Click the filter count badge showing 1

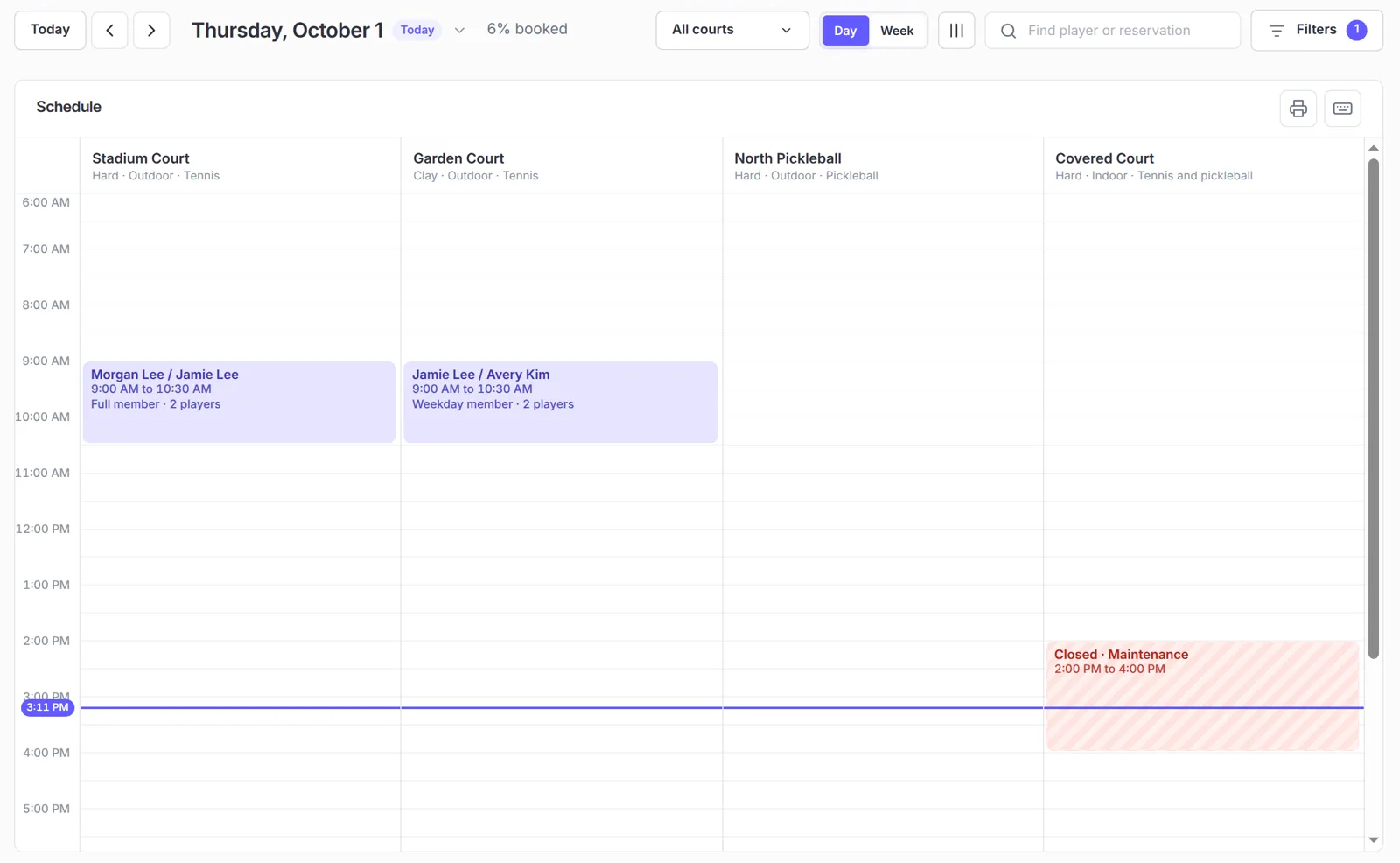[x=1356, y=30]
